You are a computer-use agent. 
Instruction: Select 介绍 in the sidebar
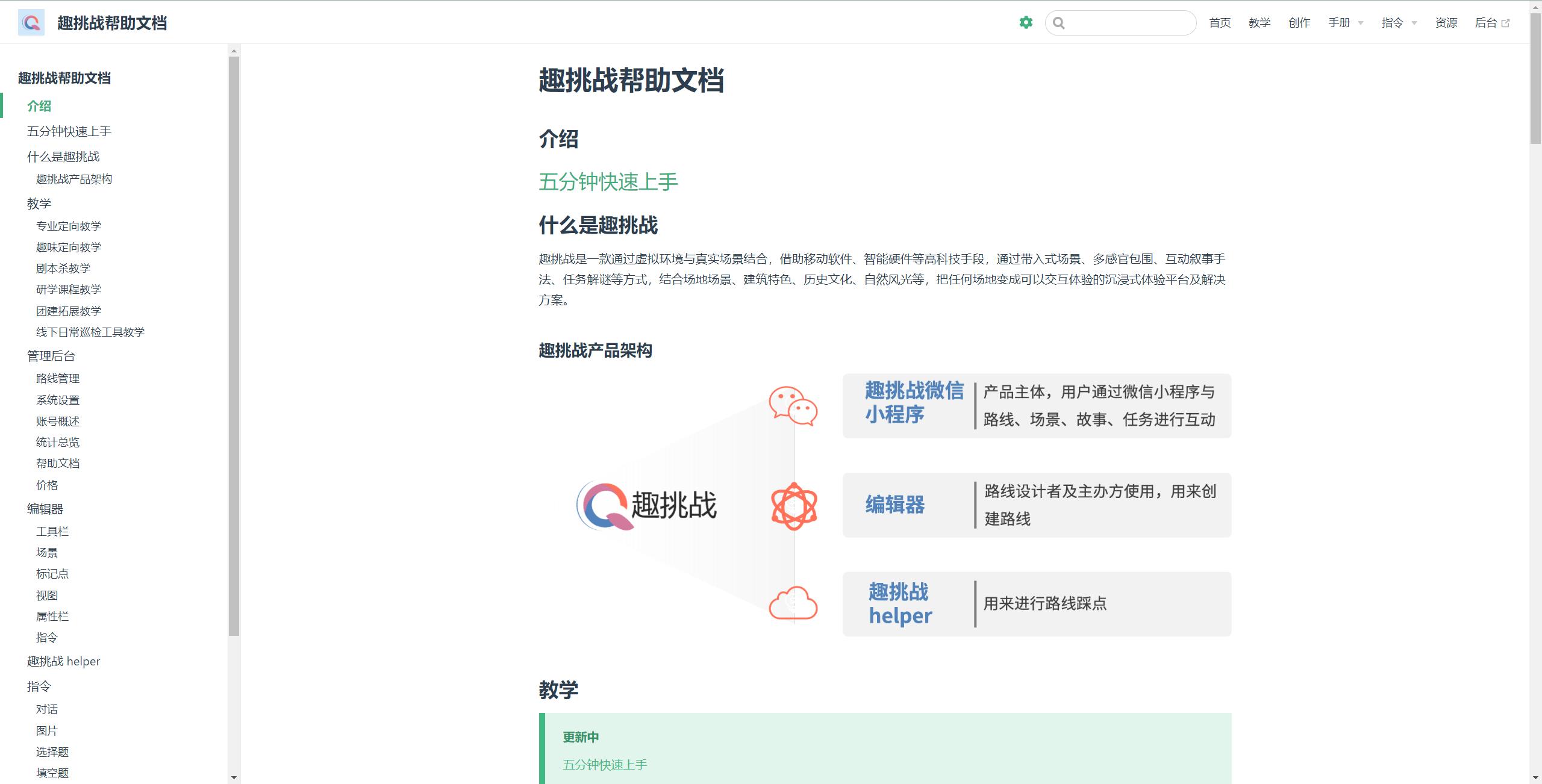39,106
